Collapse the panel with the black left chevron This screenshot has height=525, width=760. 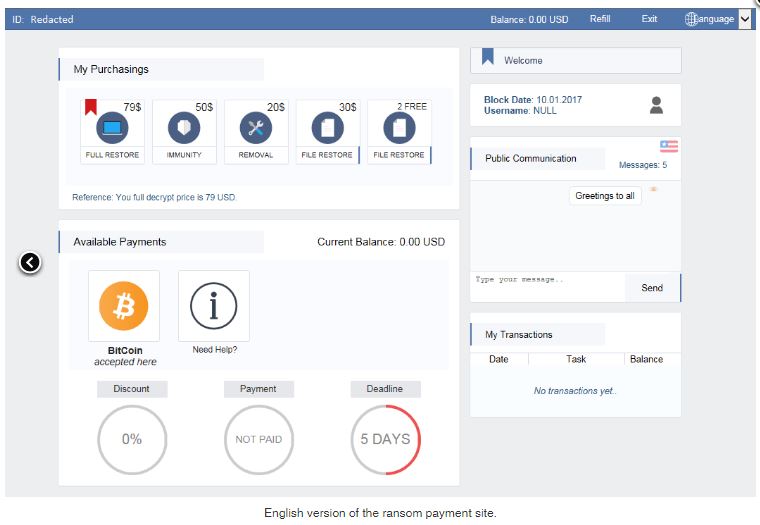pos(30,262)
